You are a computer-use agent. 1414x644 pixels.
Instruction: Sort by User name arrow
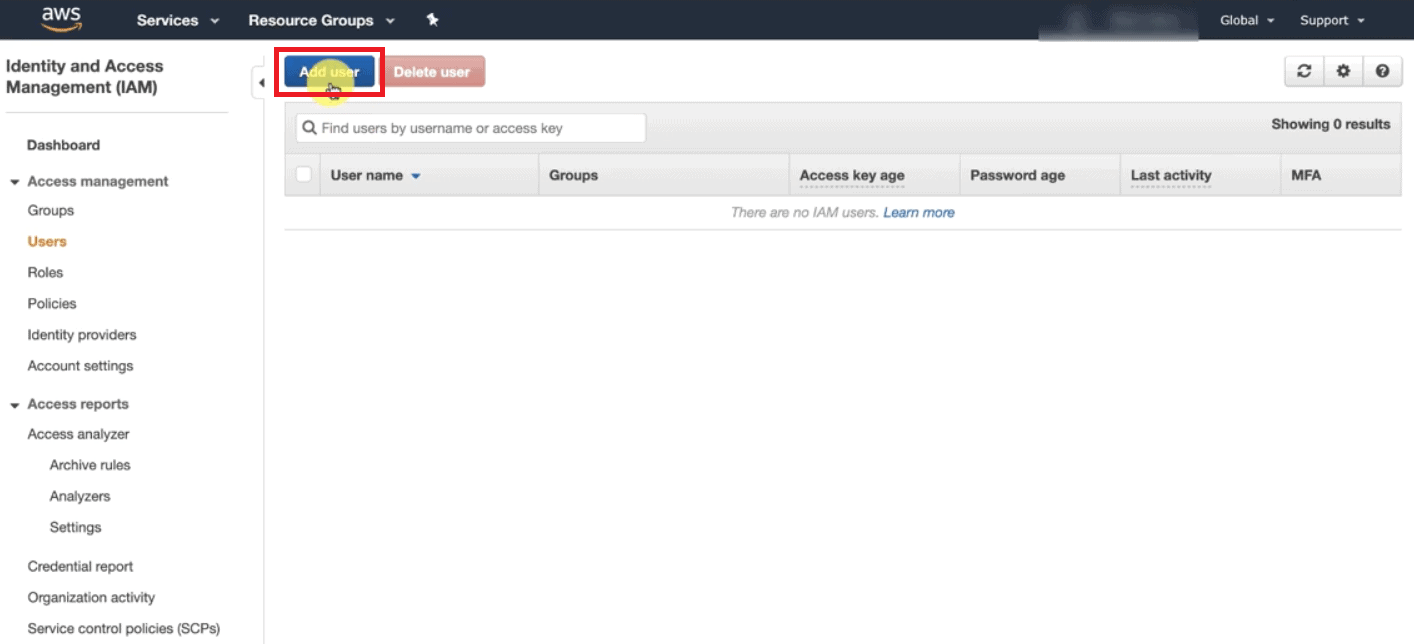tap(416, 176)
